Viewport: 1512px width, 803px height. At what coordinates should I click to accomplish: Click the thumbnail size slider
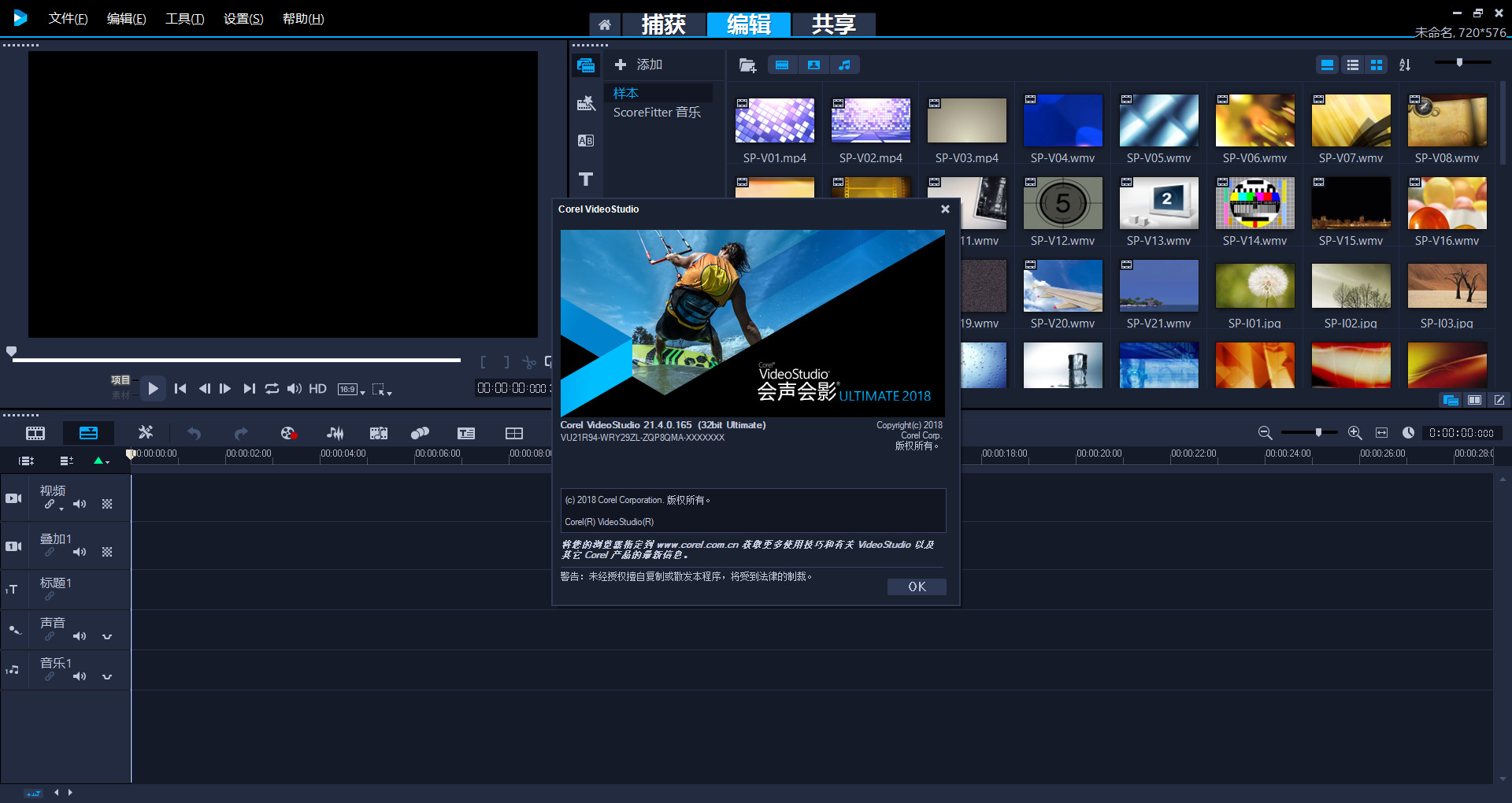click(1463, 62)
